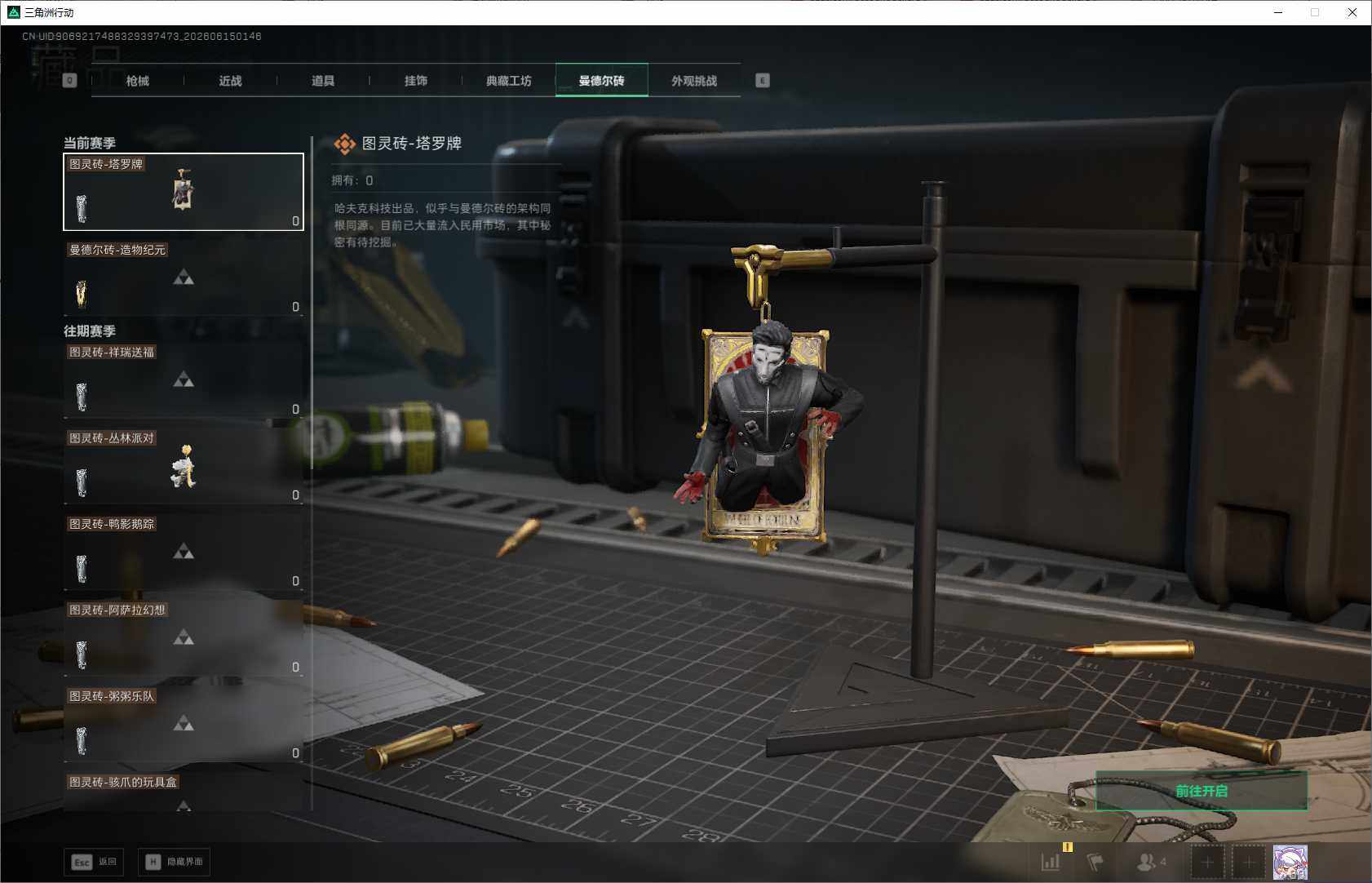
Task: Click the orange rarity icon beside 图灵砖-塔罗牌 title
Action: click(x=344, y=144)
